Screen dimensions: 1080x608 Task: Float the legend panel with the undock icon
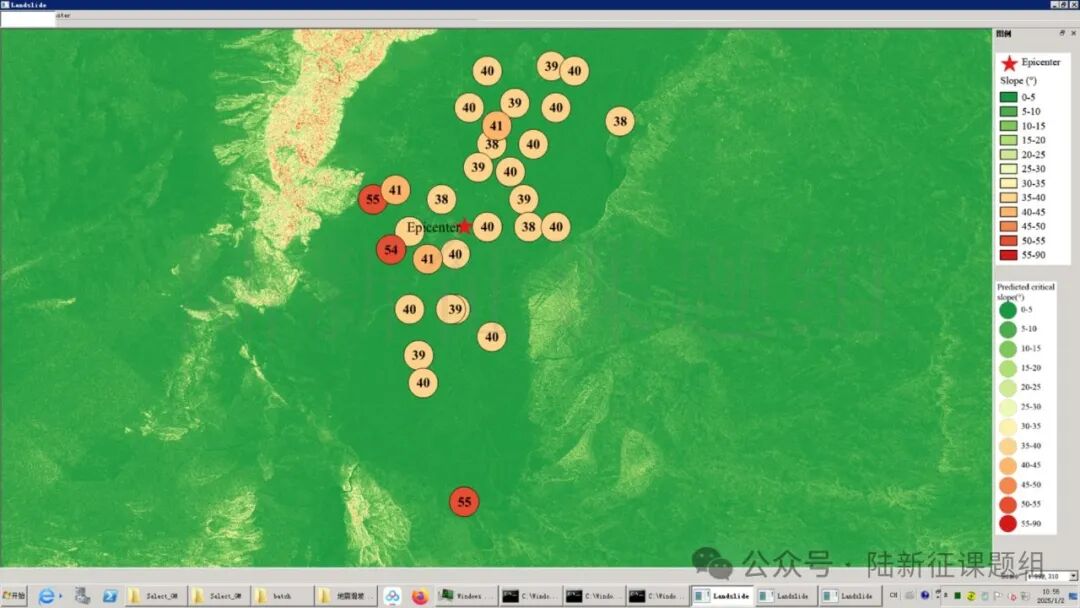coord(1061,33)
